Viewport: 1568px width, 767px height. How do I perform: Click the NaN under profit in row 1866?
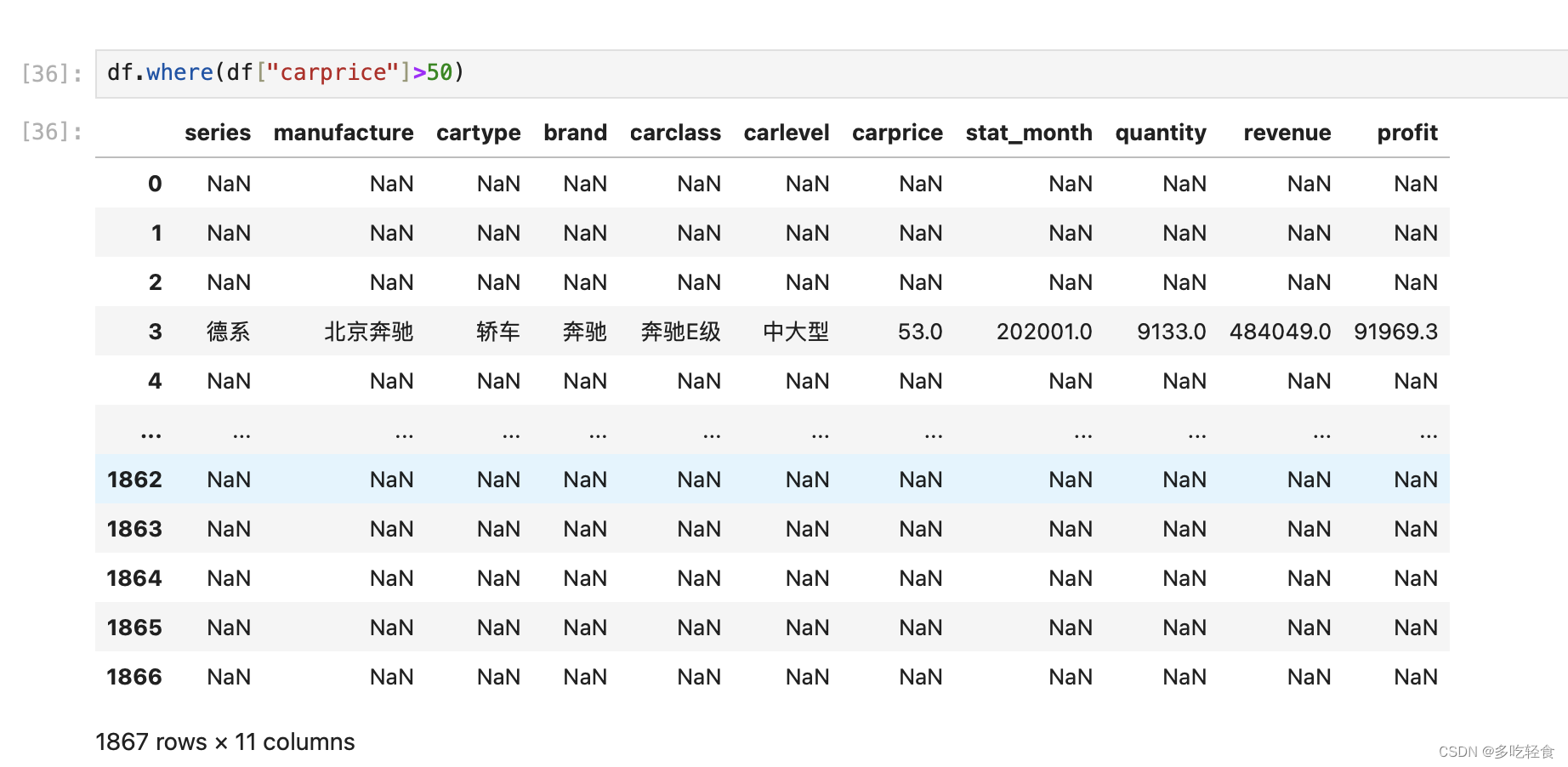pos(1416,677)
